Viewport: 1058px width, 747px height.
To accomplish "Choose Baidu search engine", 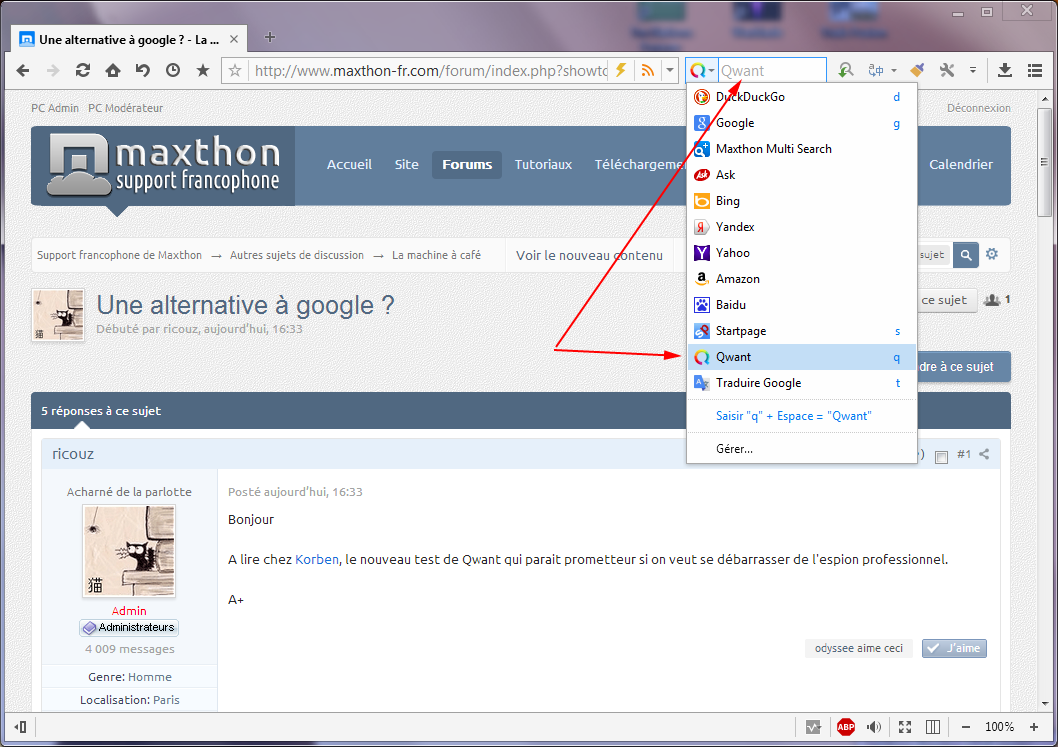I will tap(802, 304).
